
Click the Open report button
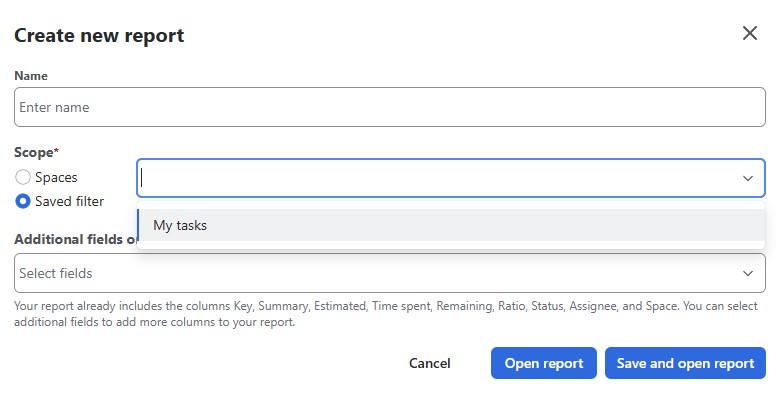click(543, 363)
